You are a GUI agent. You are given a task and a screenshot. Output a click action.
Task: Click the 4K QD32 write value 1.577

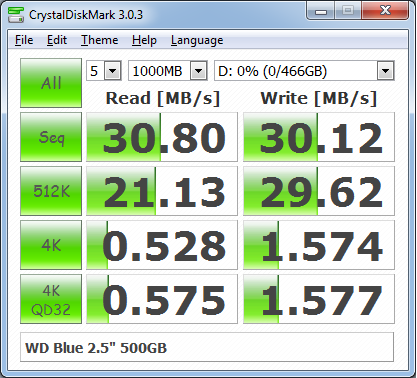319,299
